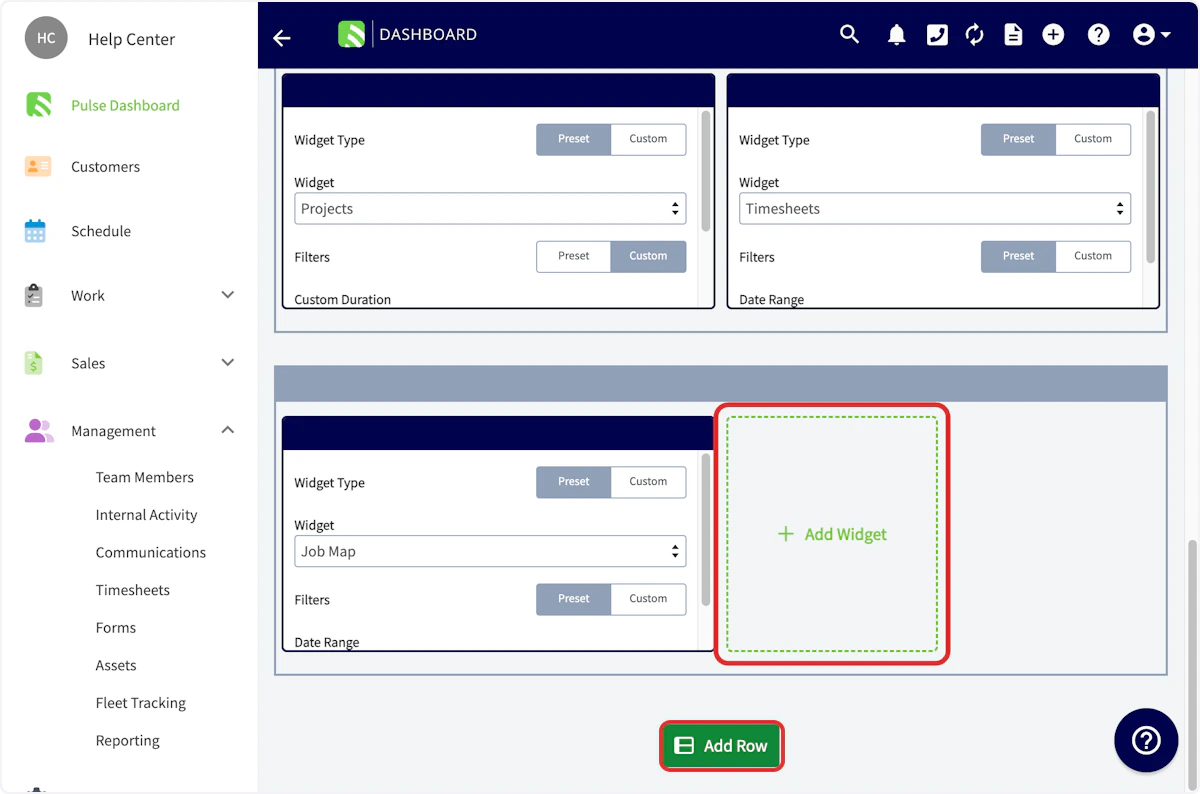Select Custom filters for Timesheets widget
The image size is (1200, 794).
coord(1093,256)
